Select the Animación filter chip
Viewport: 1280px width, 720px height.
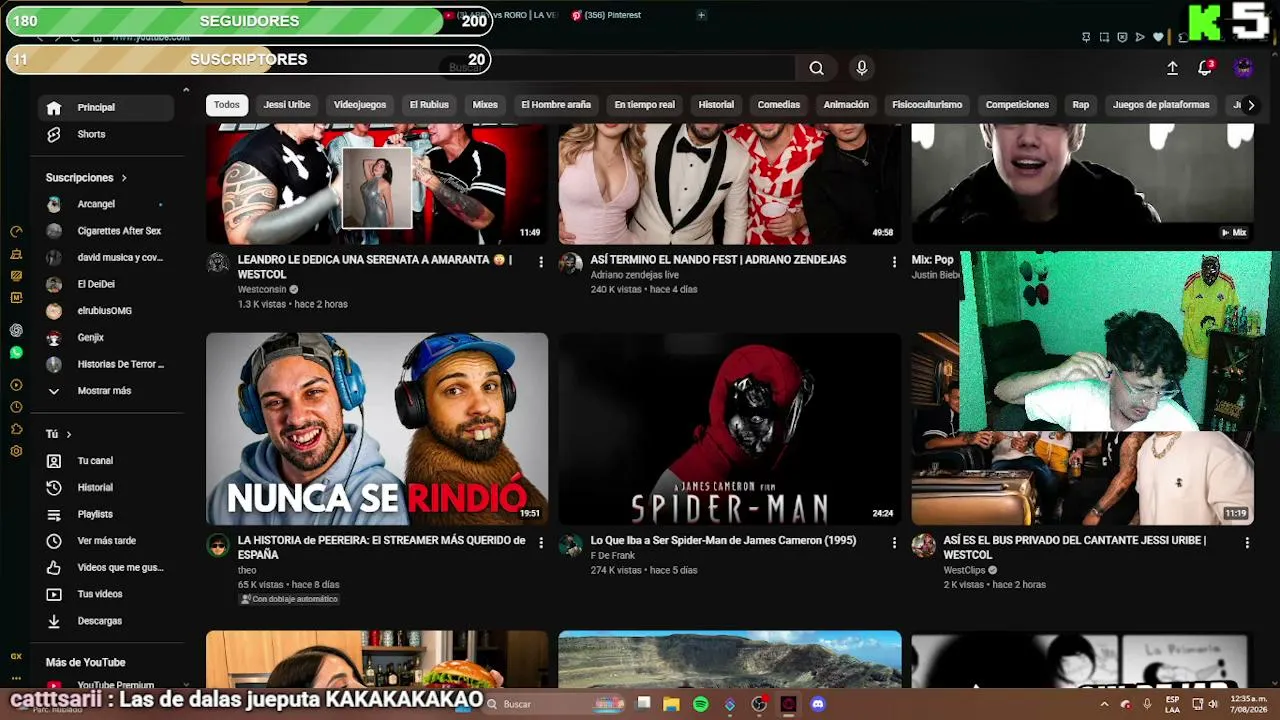846,105
